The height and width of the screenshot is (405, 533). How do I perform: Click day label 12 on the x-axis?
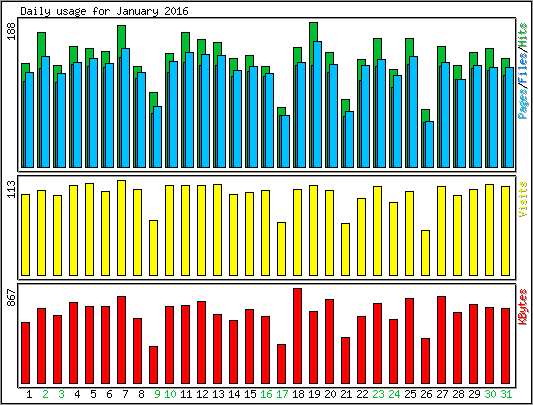click(x=202, y=394)
